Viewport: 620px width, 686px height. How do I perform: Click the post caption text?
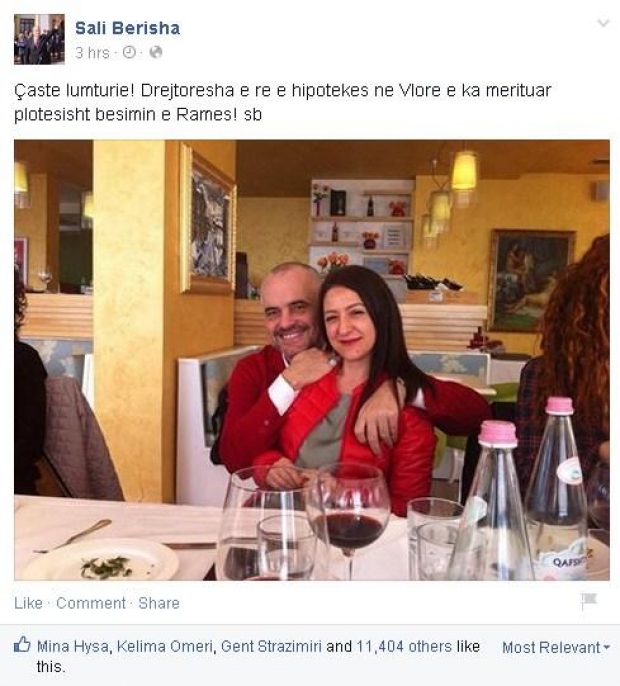pyautogui.click(x=283, y=102)
